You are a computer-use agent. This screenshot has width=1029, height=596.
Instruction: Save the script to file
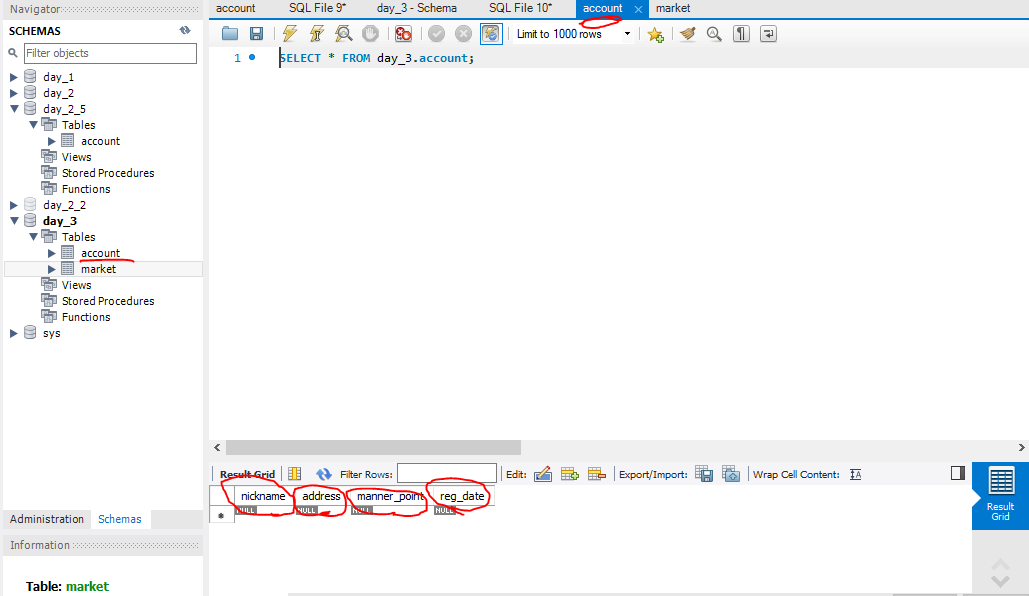click(x=257, y=33)
